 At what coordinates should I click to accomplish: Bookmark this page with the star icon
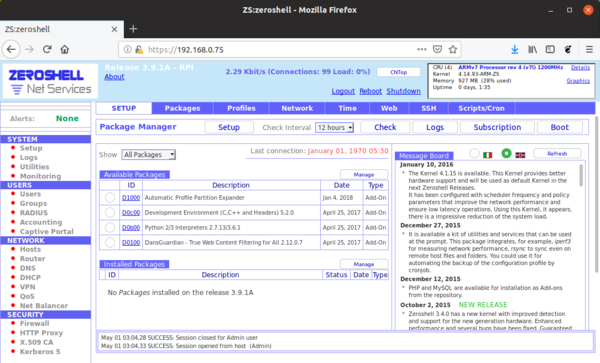453,49
